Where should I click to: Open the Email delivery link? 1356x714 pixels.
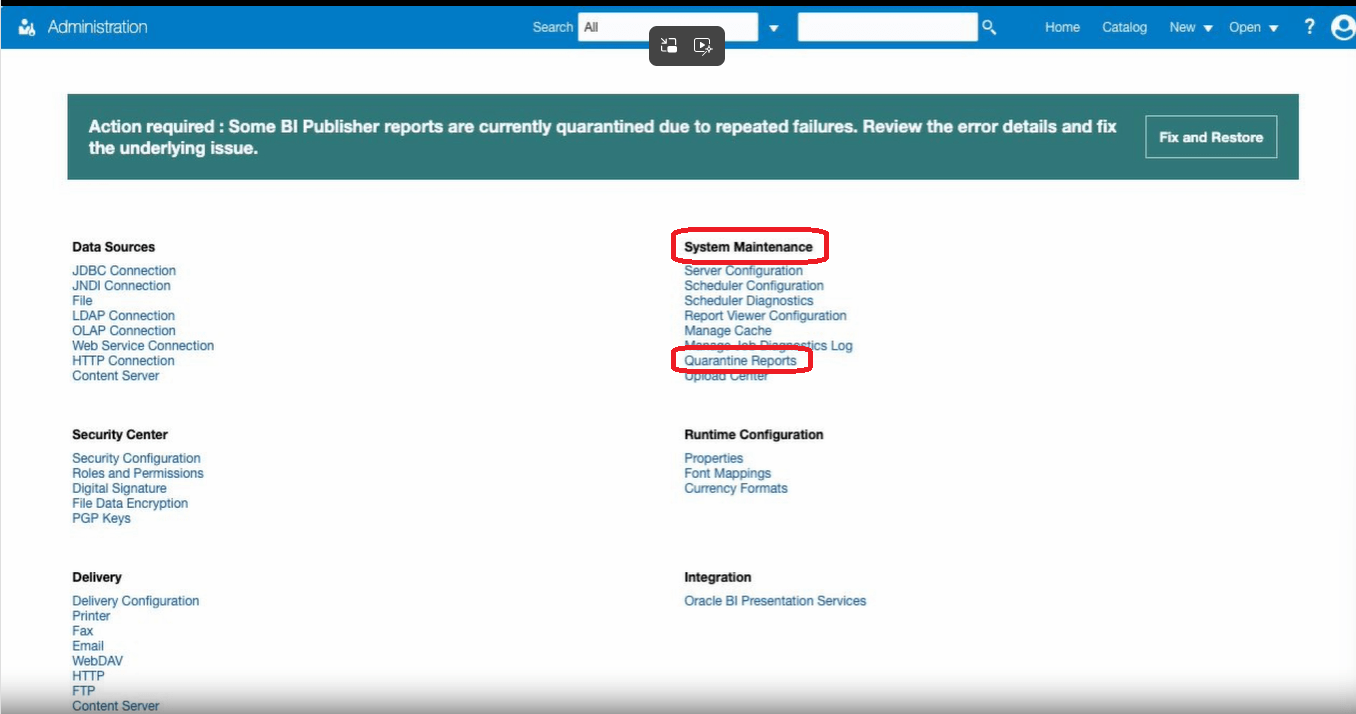(88, 646)
